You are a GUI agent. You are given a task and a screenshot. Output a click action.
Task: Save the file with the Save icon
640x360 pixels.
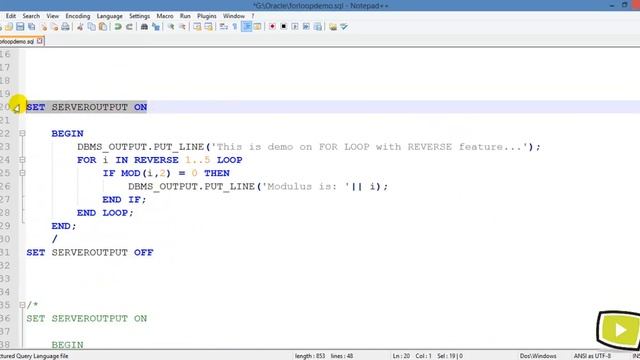point(20,27)
